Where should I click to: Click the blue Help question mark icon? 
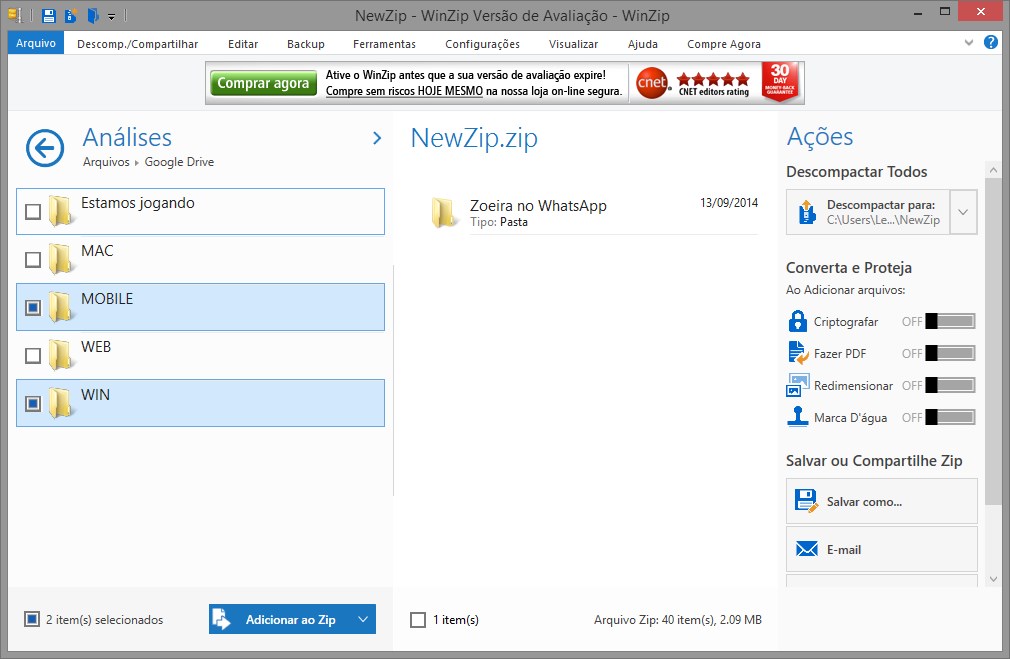(991, 43)
